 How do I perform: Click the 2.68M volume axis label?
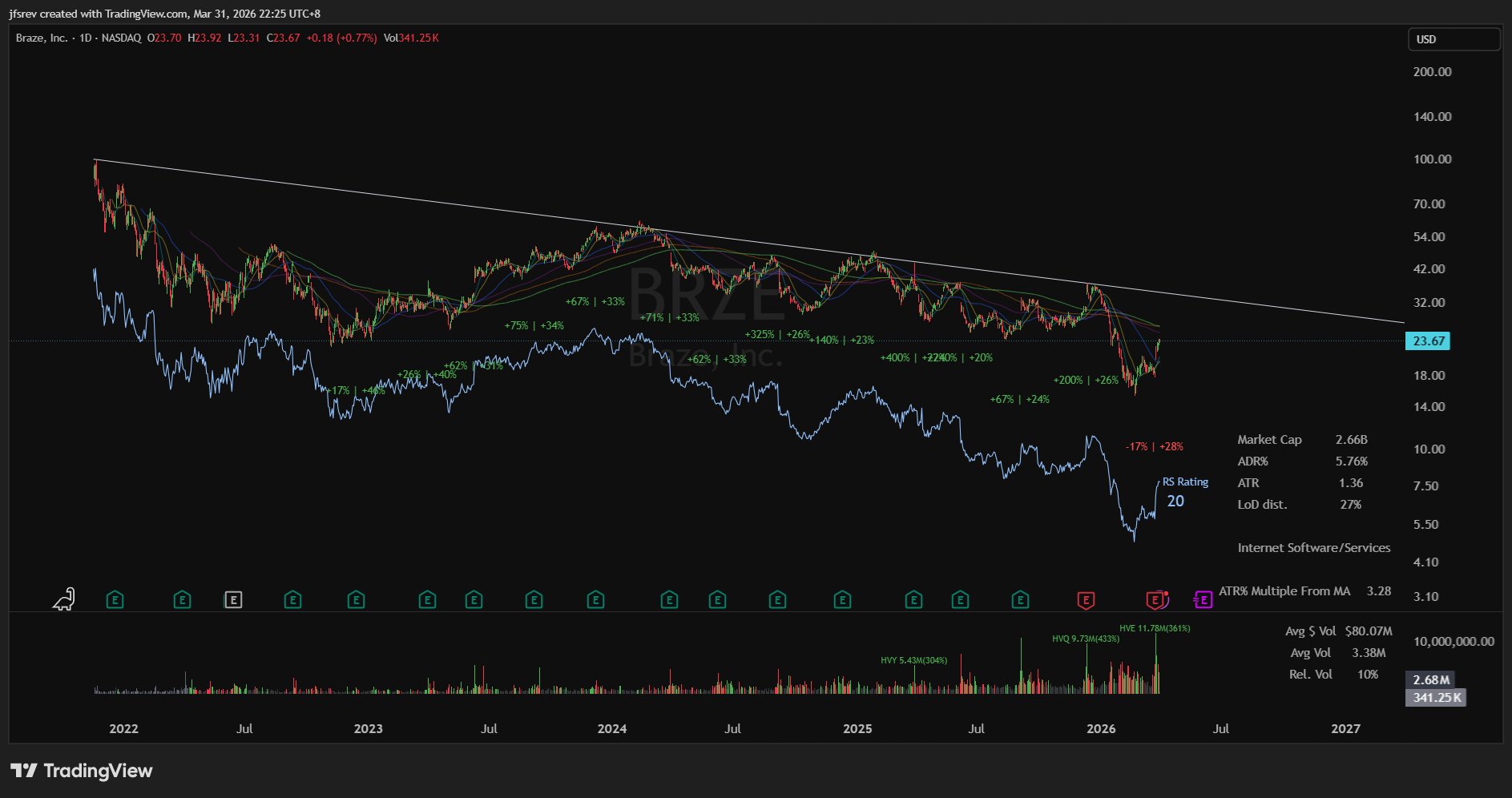click(x=1430, y=680)
